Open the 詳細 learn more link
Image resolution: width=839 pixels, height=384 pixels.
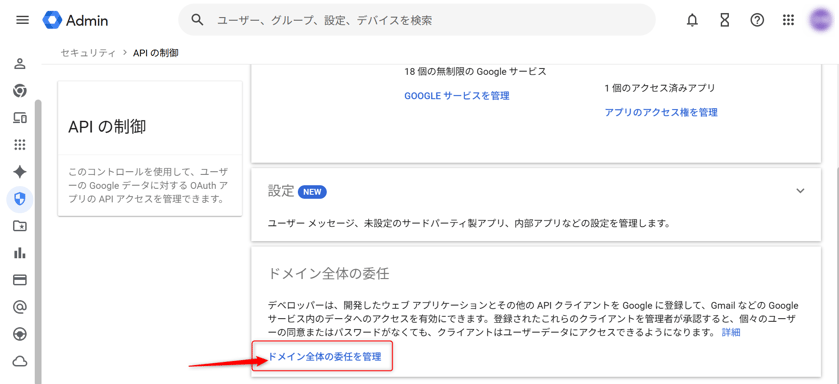731,333
